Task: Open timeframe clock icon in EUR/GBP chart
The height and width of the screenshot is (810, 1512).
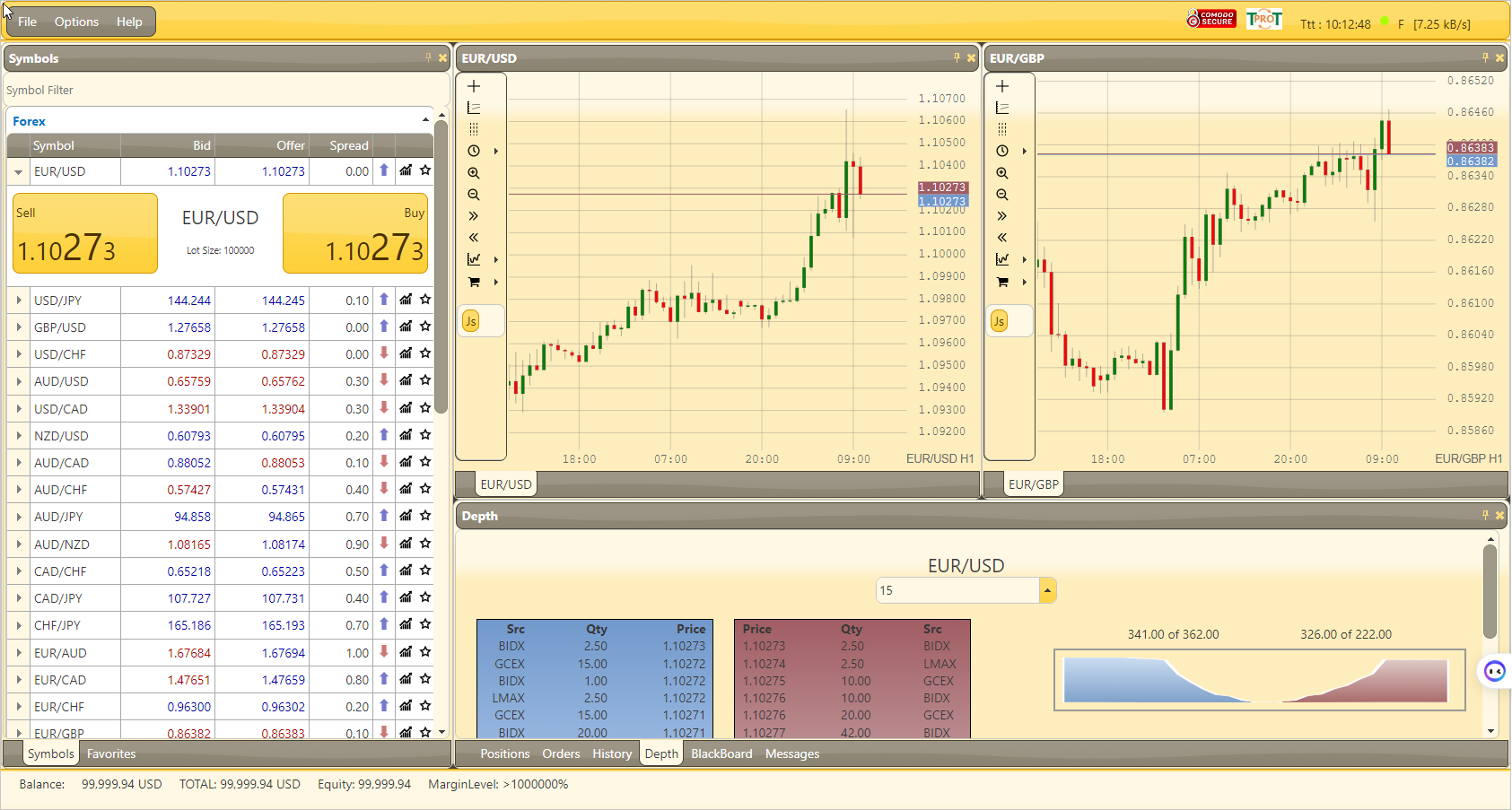Action: 1002,151
